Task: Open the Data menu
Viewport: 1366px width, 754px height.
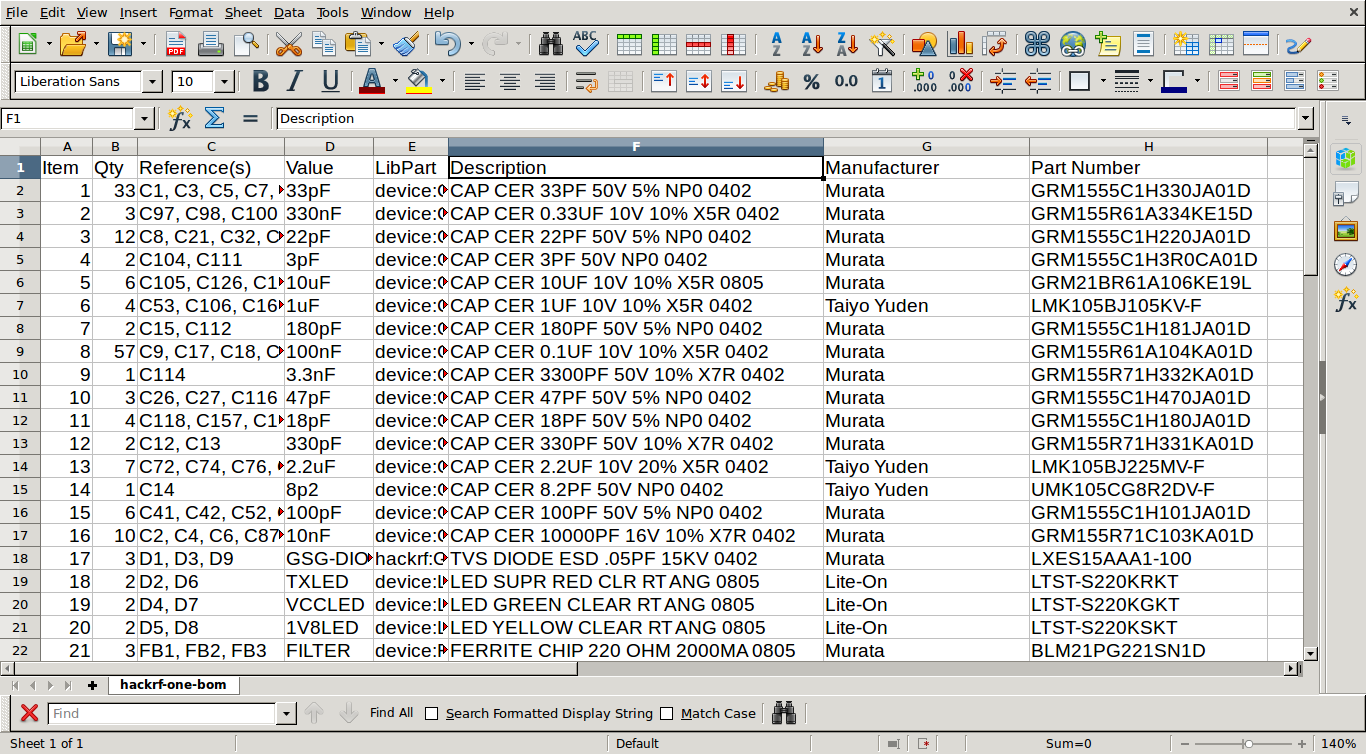Action: (289, 12)
